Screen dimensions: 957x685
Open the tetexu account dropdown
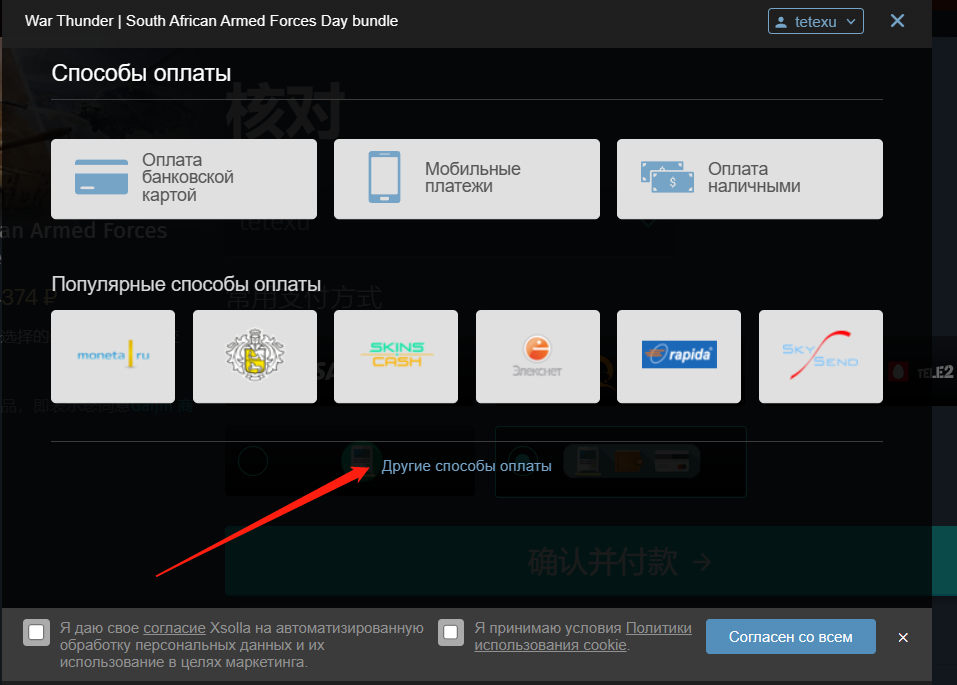[815, 21]
